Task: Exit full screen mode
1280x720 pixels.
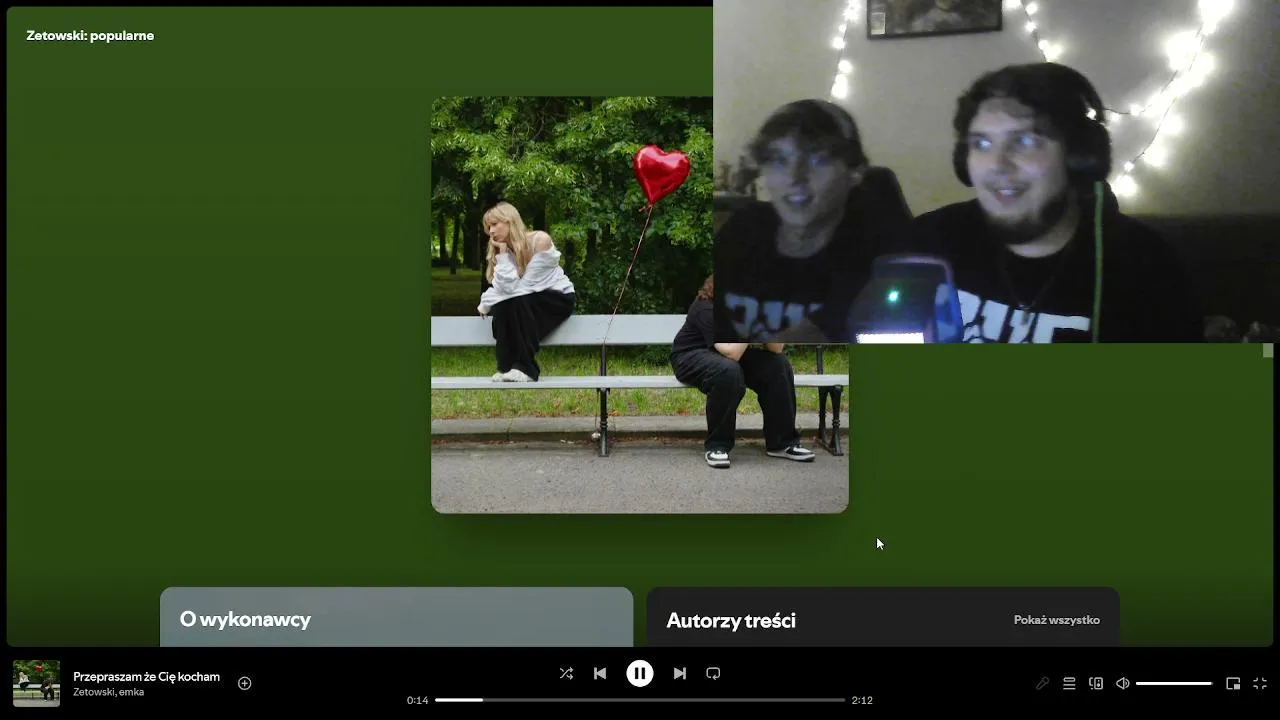Action: pyautogui.click(x=1260, y=684)
